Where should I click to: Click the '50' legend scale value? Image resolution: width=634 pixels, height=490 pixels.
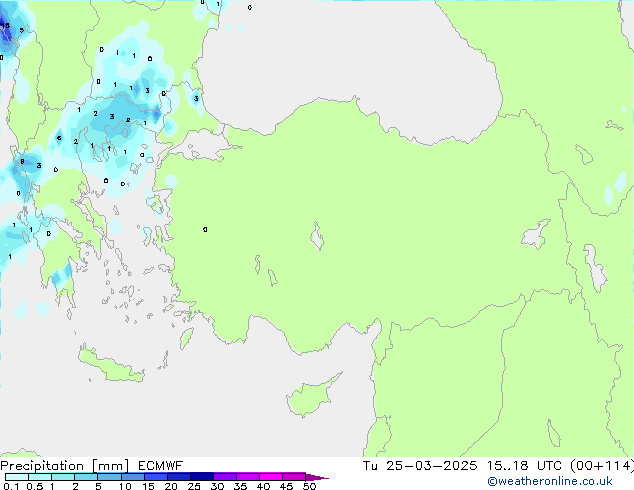click(x=309, y=486)
